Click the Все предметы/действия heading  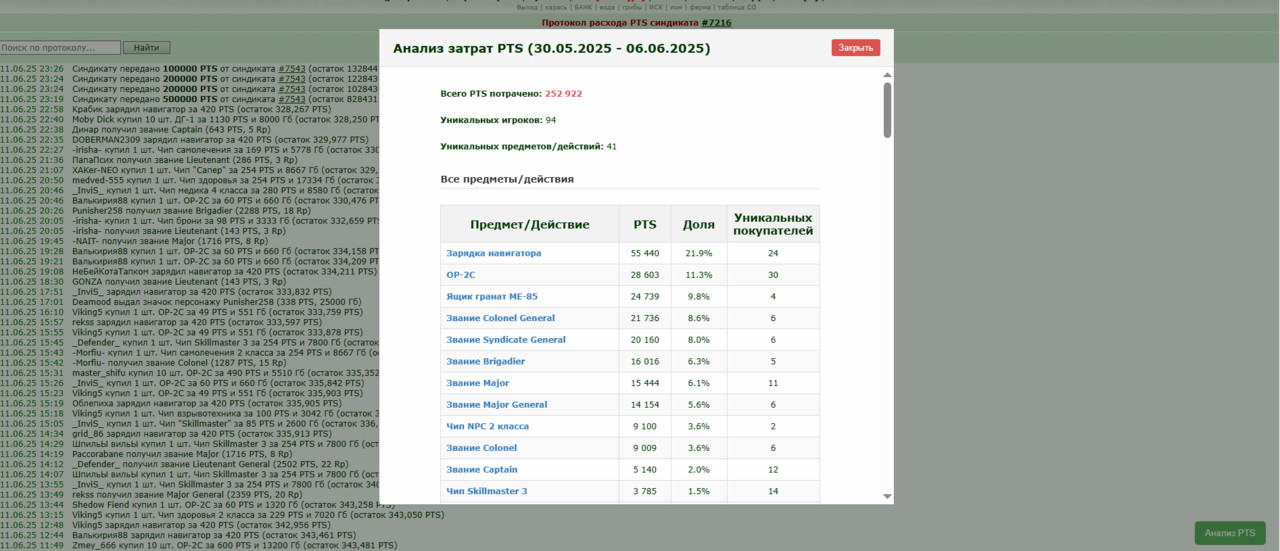tap(507, 179)
